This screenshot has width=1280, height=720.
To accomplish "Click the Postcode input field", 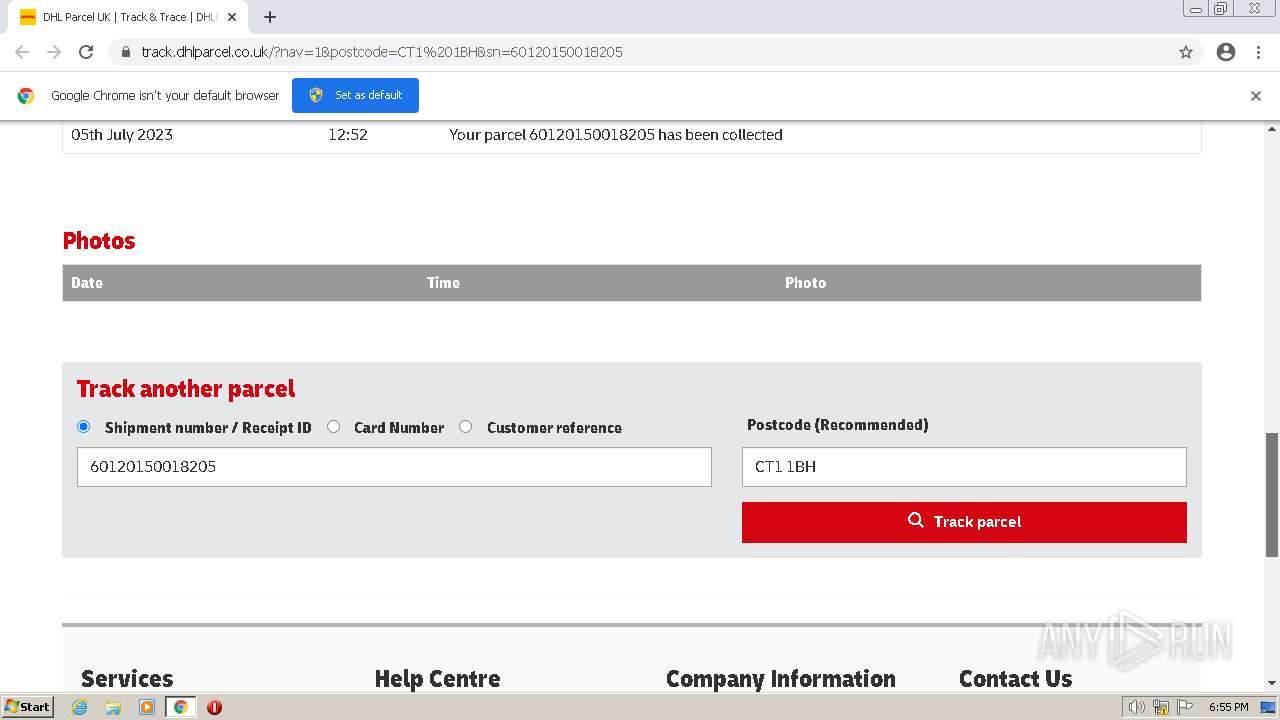I will [x=964, y=467].
